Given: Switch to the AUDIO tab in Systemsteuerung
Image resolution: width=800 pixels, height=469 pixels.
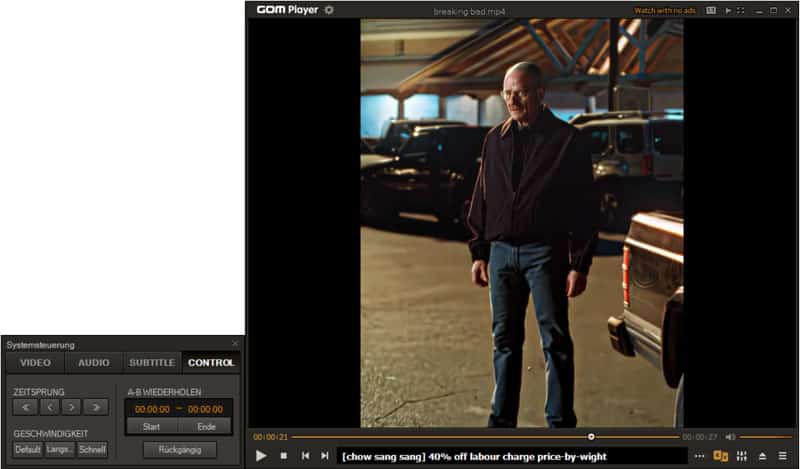Looking at the screenshot, I should pyautogui.click(x=94, y=362).
